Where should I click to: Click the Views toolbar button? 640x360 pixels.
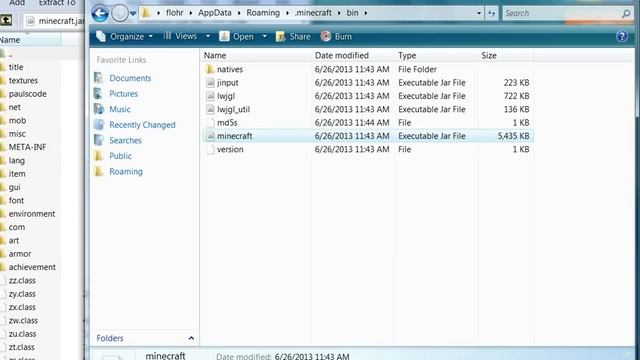coord(180,36)
